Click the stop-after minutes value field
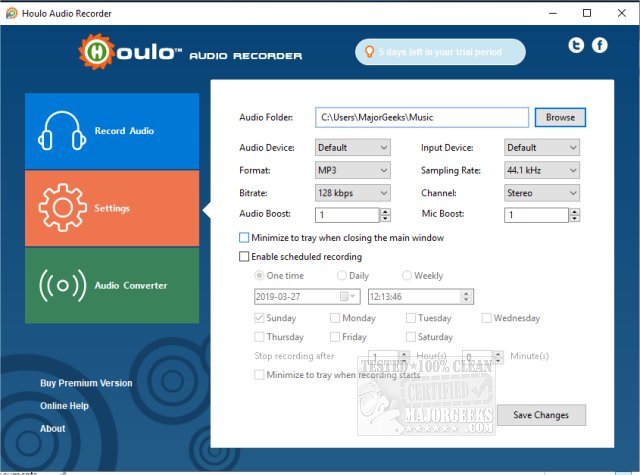 (x=478, y=357)
